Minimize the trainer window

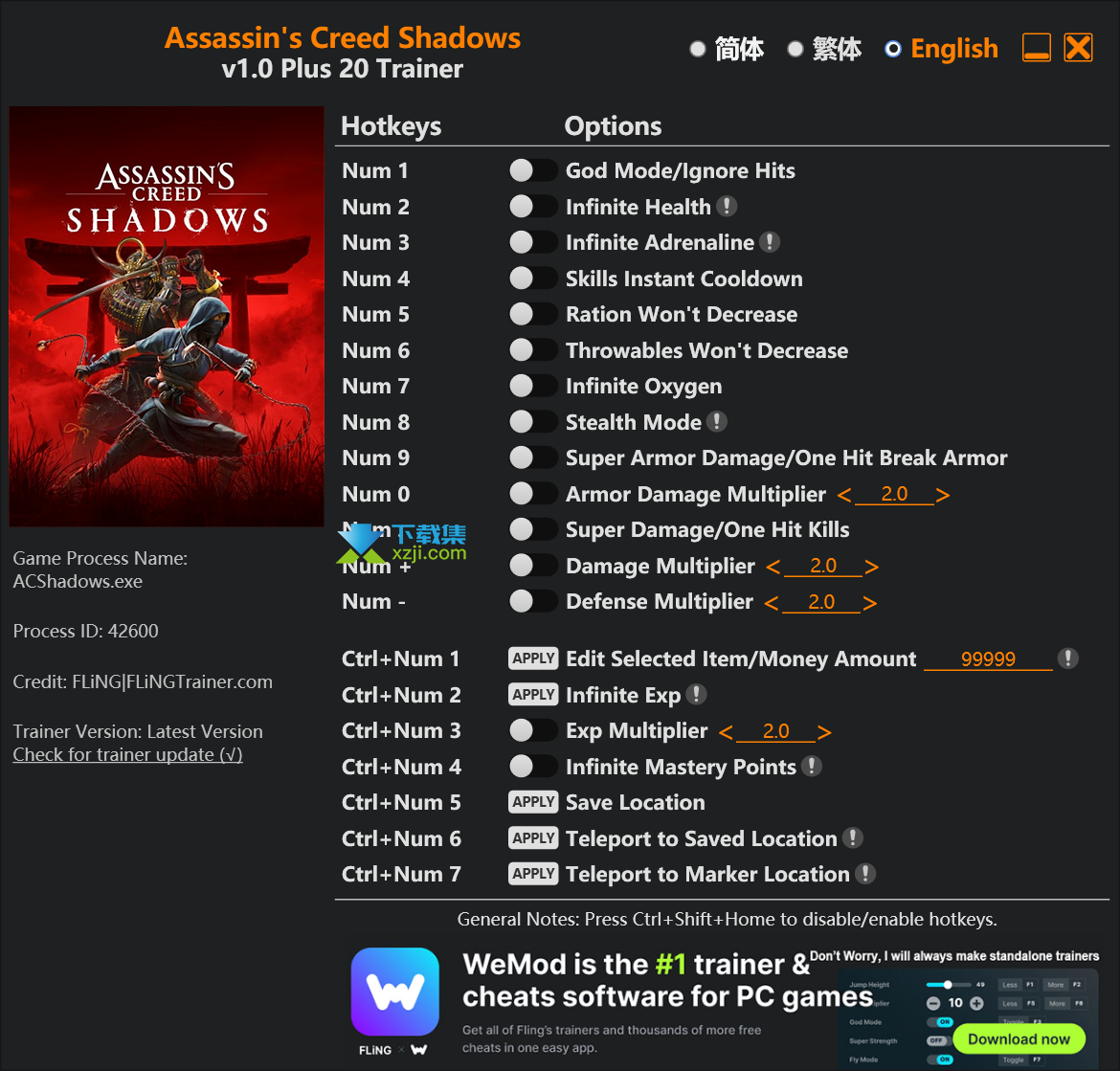pos(1037,48)
